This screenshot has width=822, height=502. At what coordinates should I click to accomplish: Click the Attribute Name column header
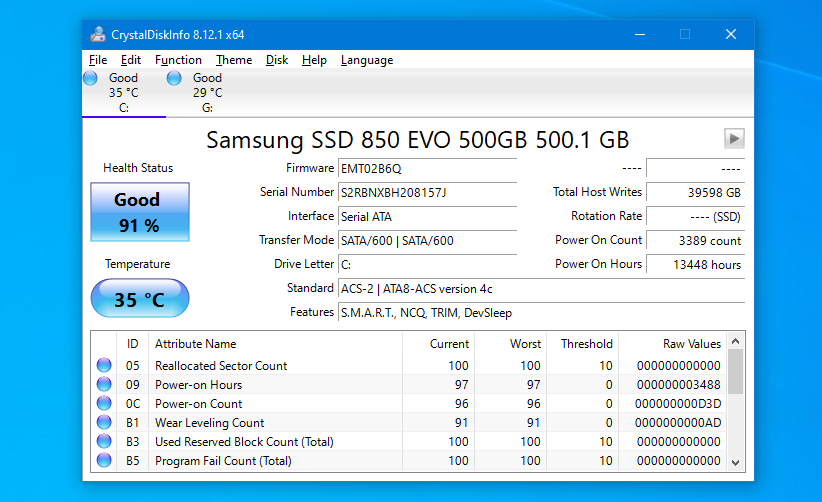[276, 344]
